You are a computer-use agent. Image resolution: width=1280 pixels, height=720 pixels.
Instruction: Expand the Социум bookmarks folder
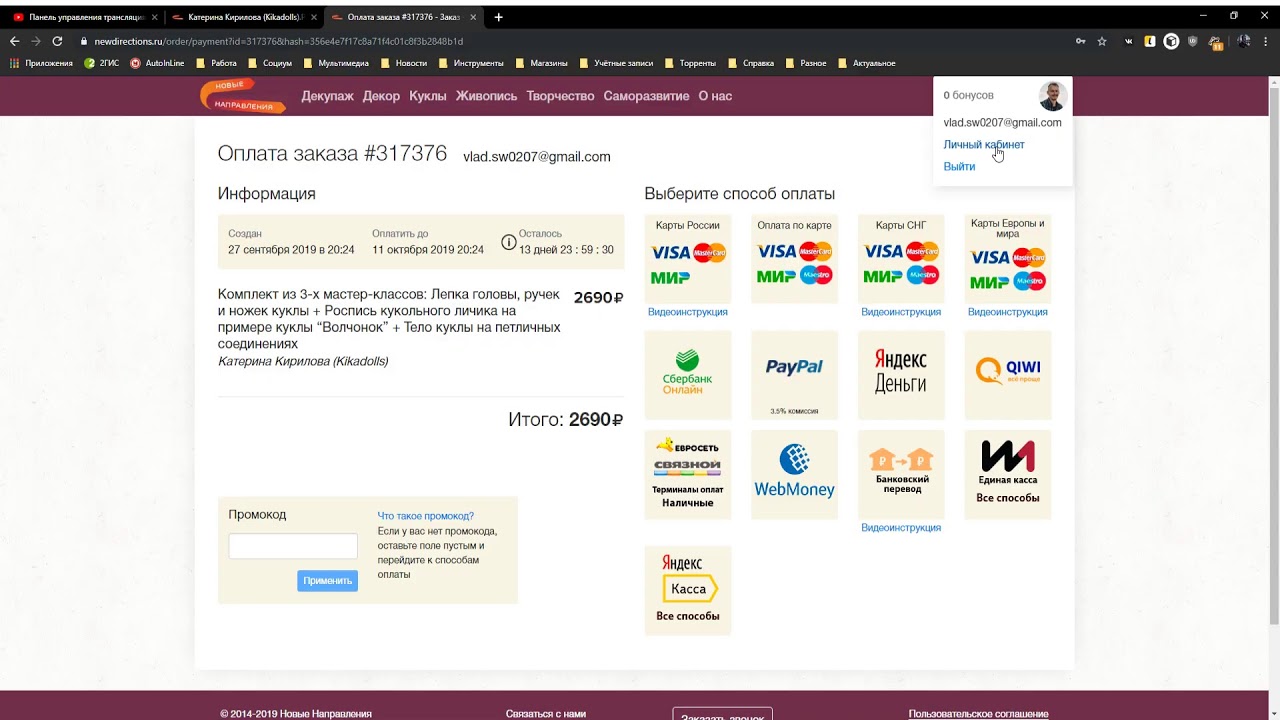pos(270,63)
